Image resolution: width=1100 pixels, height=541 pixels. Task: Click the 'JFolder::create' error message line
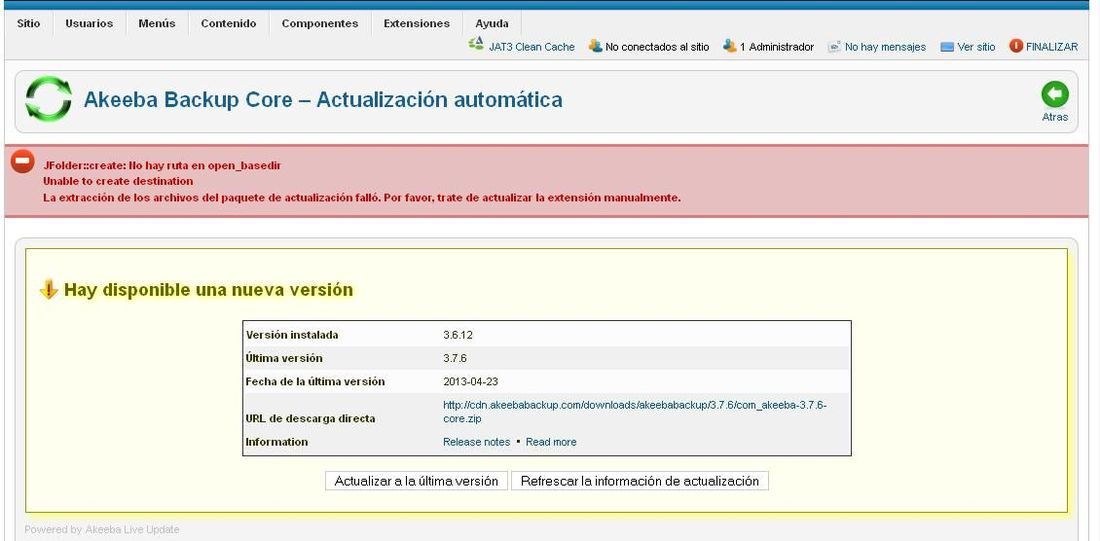(x=162, y=166)
